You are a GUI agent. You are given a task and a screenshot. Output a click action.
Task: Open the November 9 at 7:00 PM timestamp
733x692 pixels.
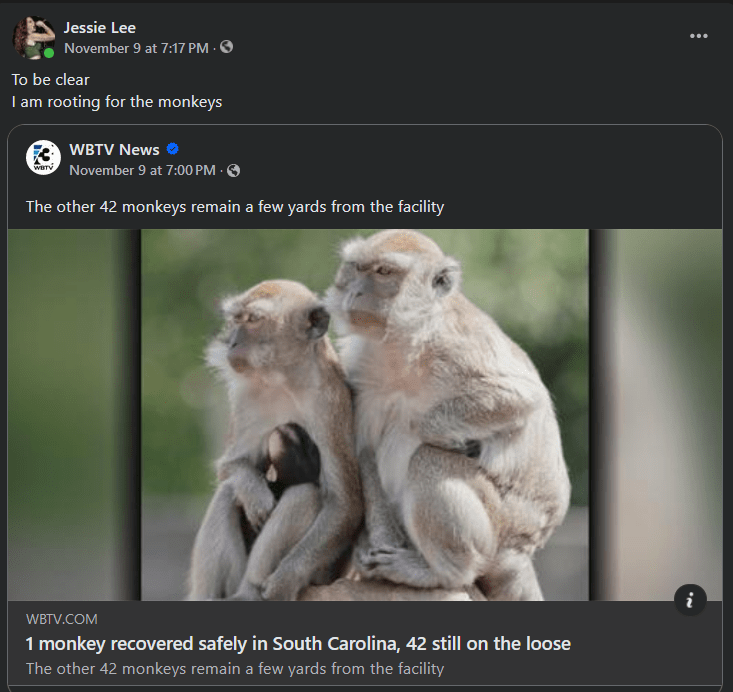tap(142, 170)
